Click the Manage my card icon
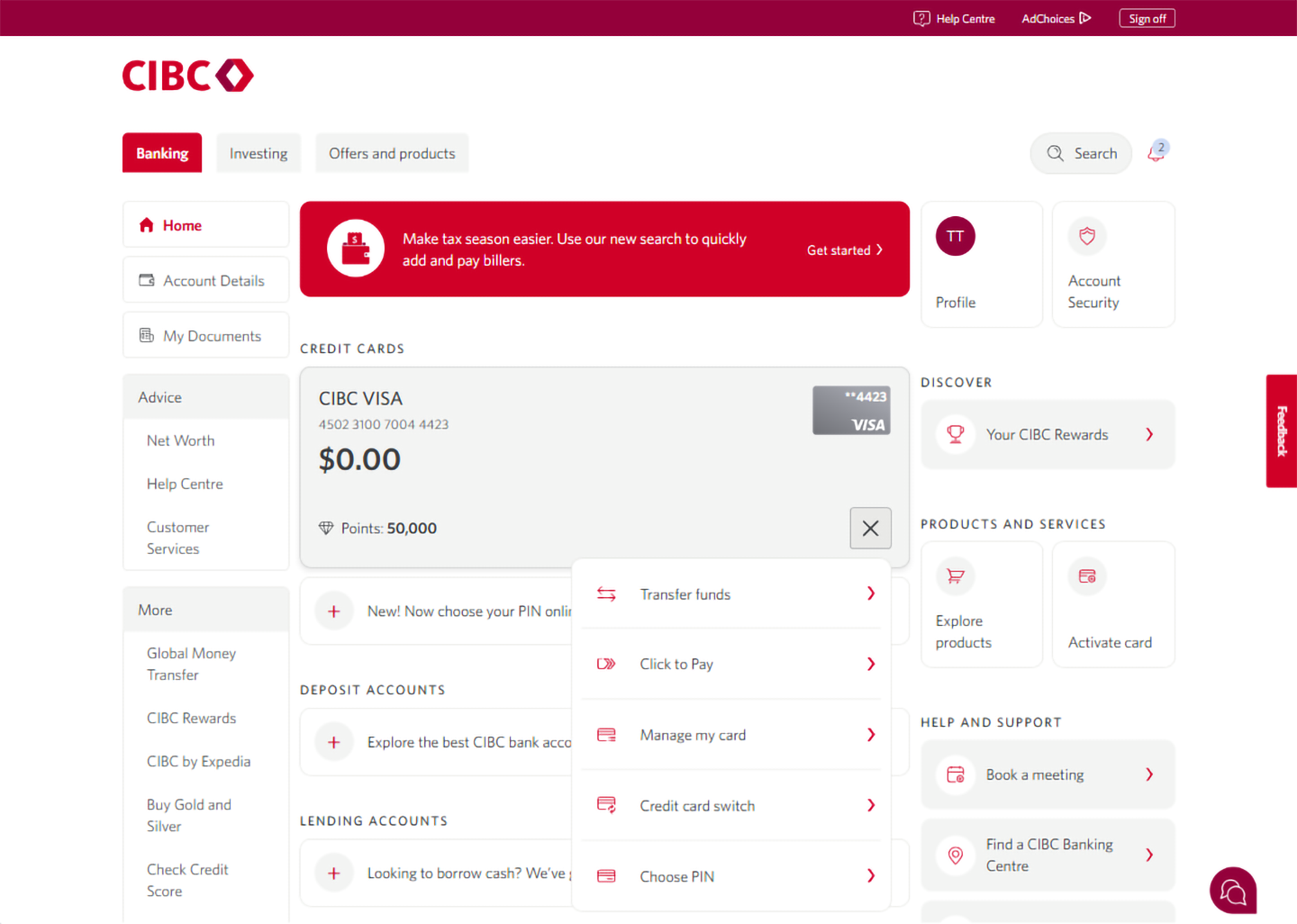The width and height of the screenshot is (1297, 924). (606, 735)
